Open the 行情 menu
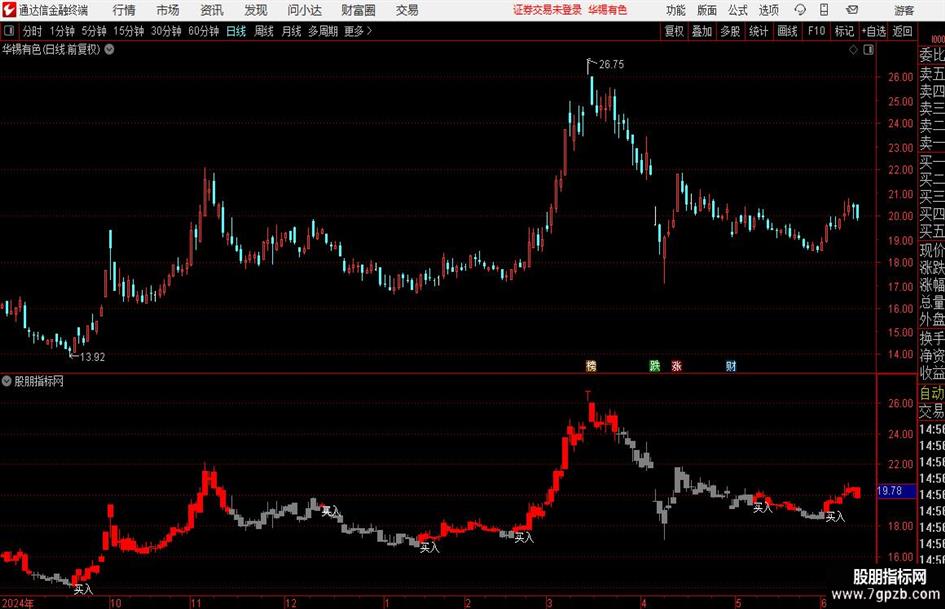The image size is (945, 609). tap(124, 10)
